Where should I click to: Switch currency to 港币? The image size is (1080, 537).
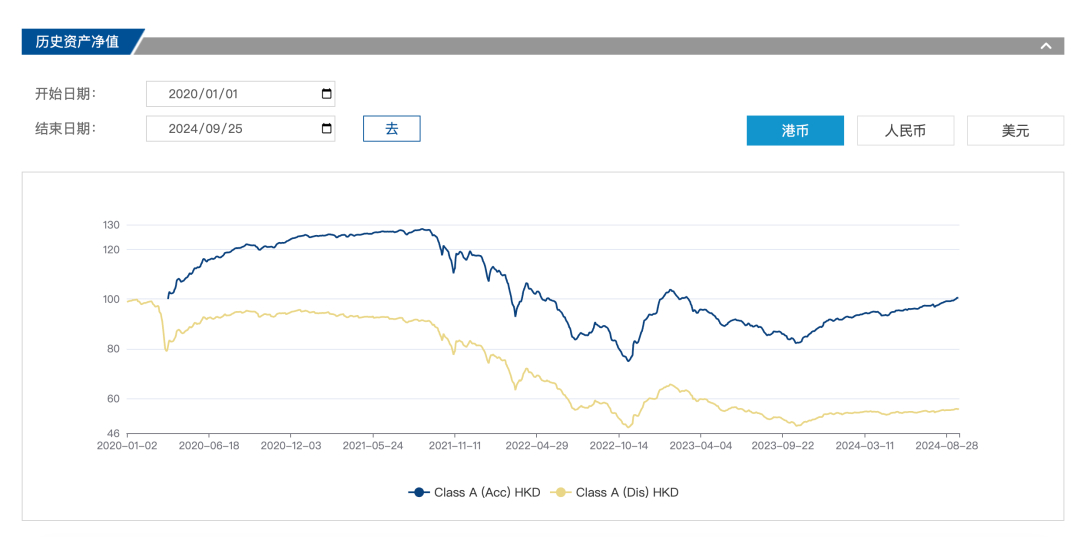tap(795, 131)
